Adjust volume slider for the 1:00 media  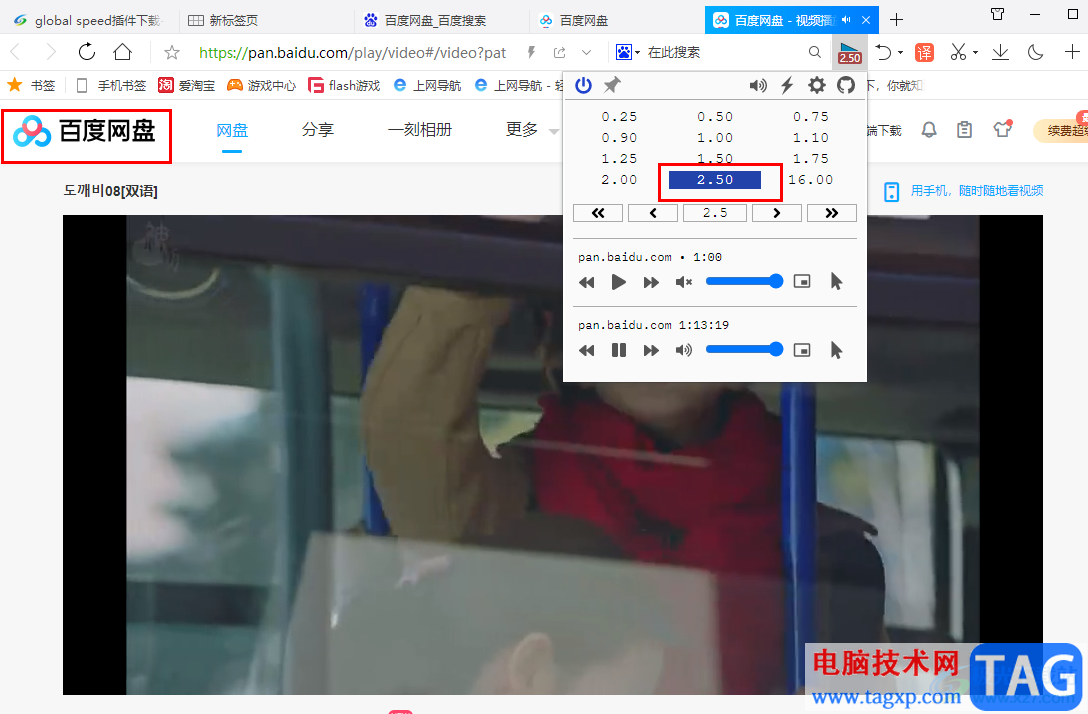(744, 281)
